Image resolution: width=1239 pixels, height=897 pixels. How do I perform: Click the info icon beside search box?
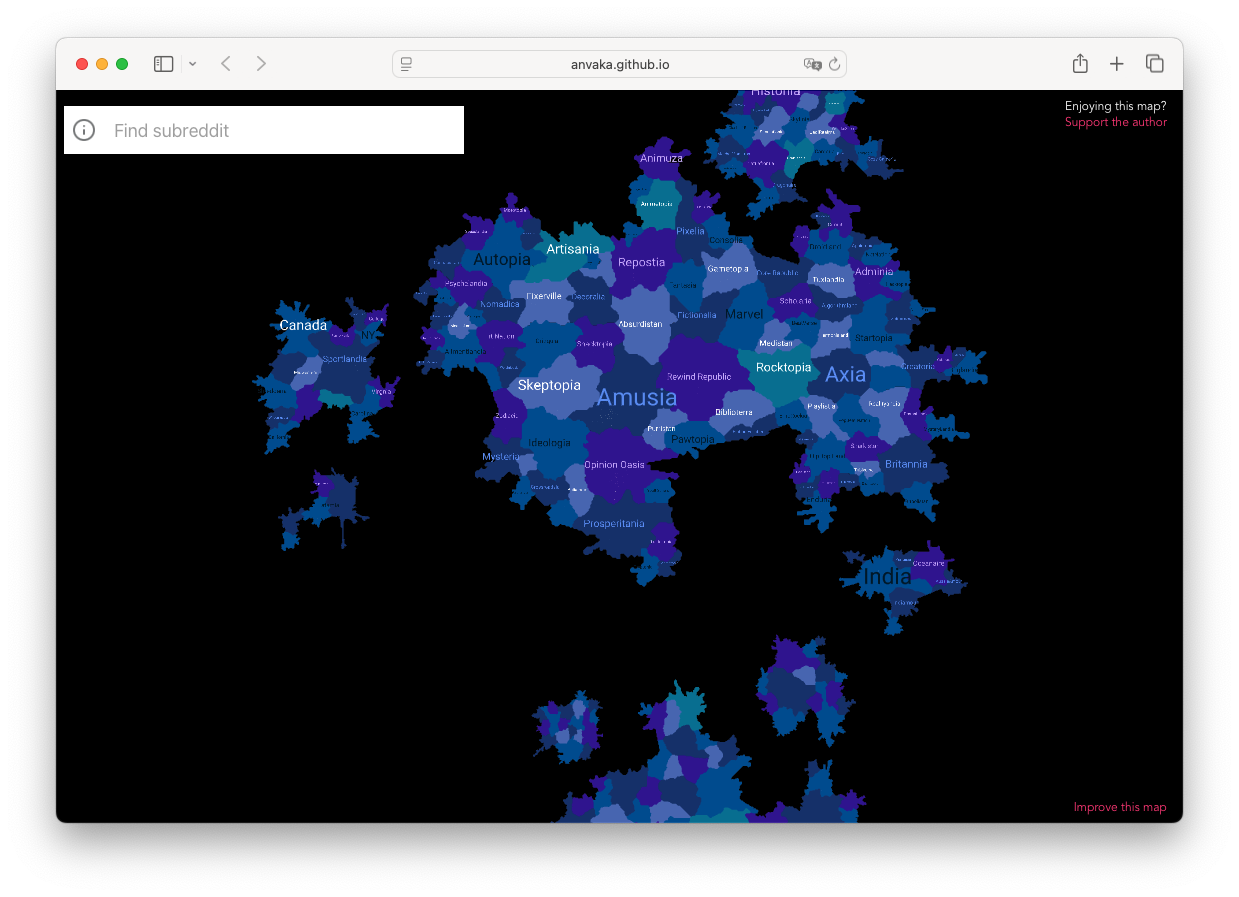84,130
